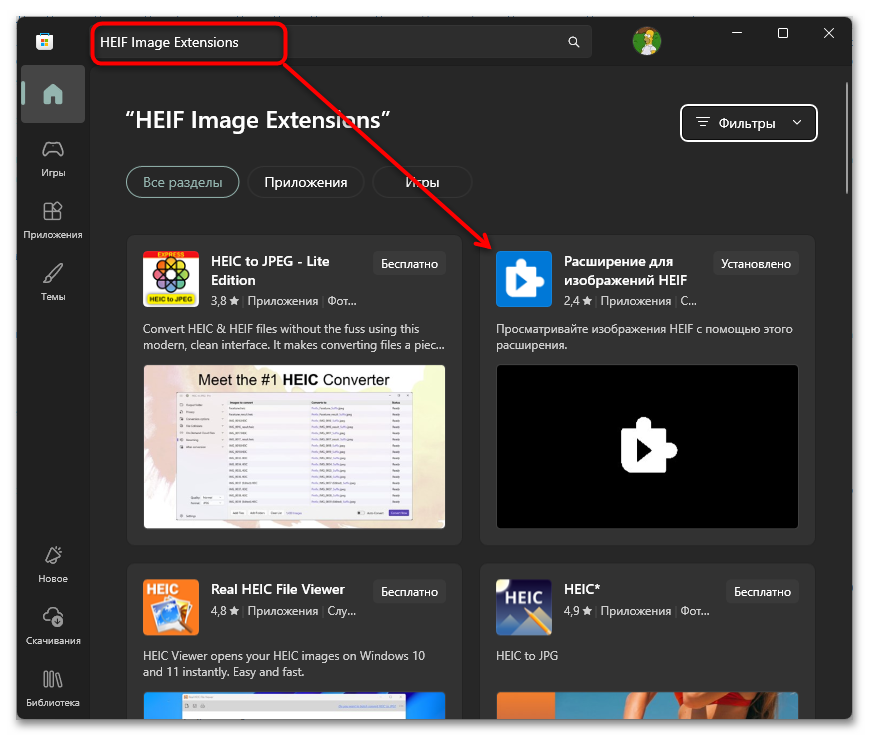
Task: Click the search magnifier icon
Action: coord(573,42)
